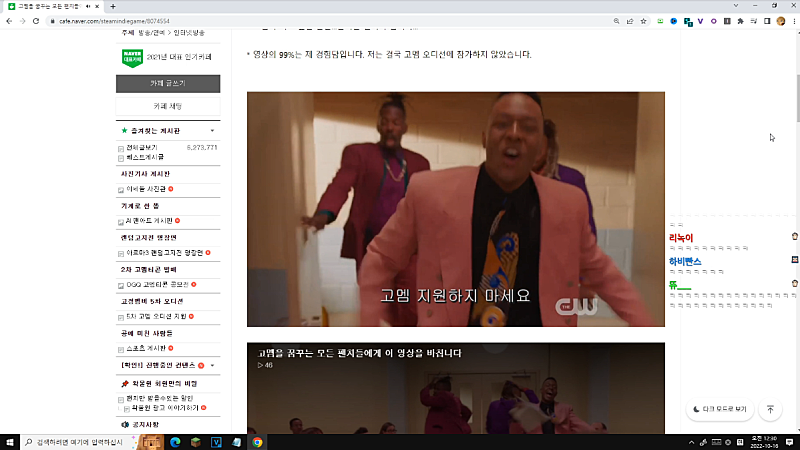Image resolution: width=800 pixels, height=450 pixels.
Task: Open the blue circular play extension
Action: coord(673,21)
